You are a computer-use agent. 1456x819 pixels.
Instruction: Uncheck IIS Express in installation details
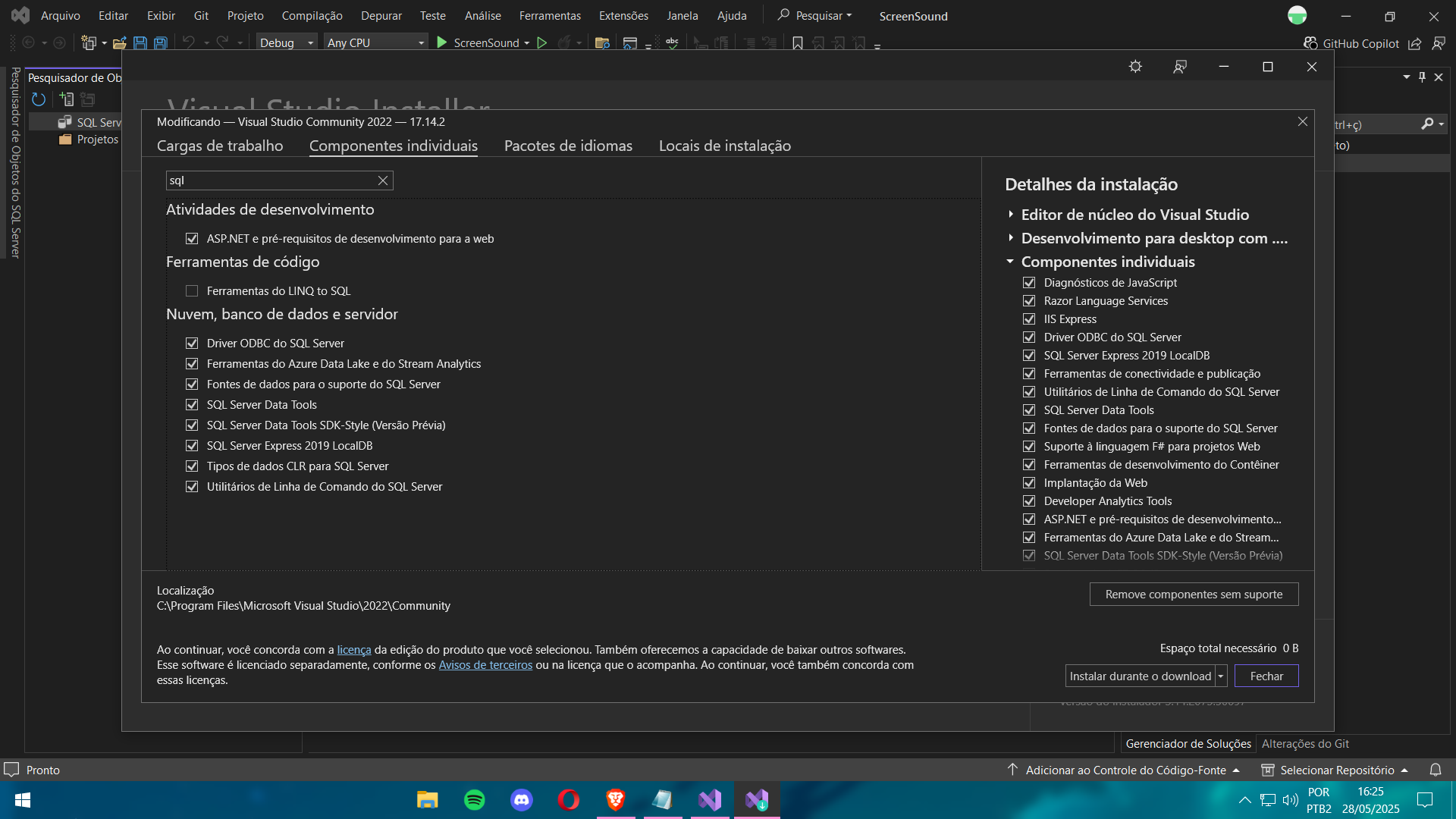coord(1029,319)
